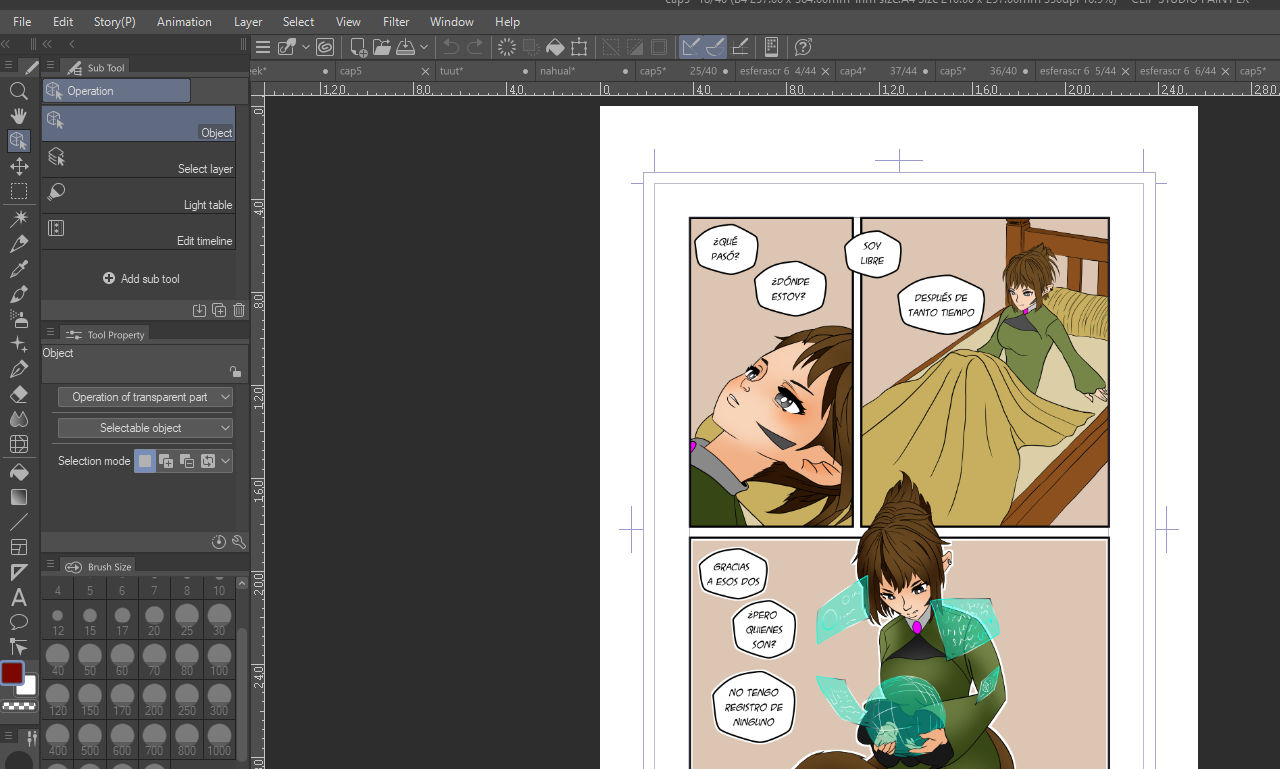Delete sub tool with trash icon
Viewport: 1280px width, 769px height.
pyautogui.click(x=239, y=310)
